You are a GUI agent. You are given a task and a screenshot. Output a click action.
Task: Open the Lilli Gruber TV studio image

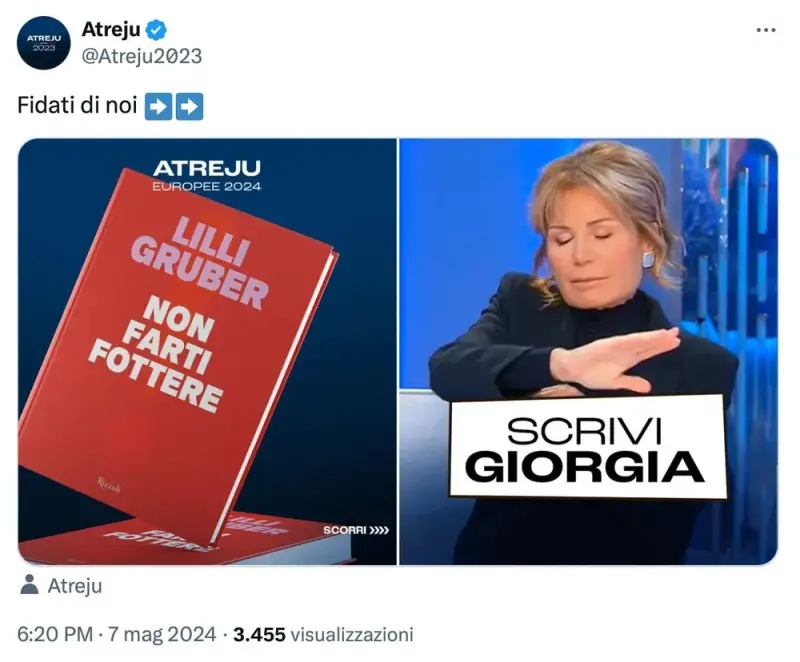(x=588, y=351)
